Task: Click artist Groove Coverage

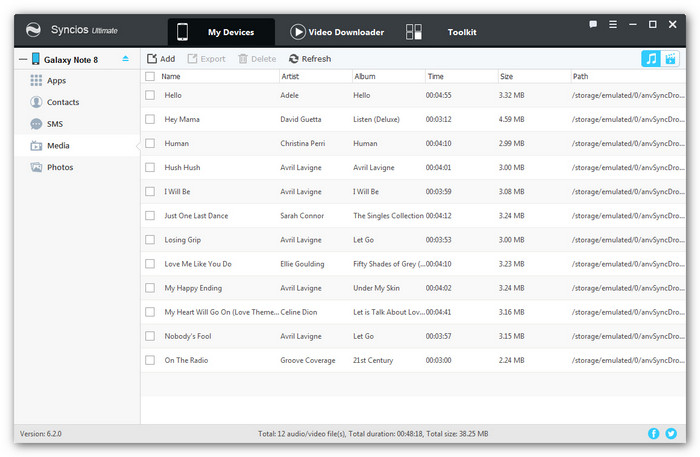Action: (308, 361)
